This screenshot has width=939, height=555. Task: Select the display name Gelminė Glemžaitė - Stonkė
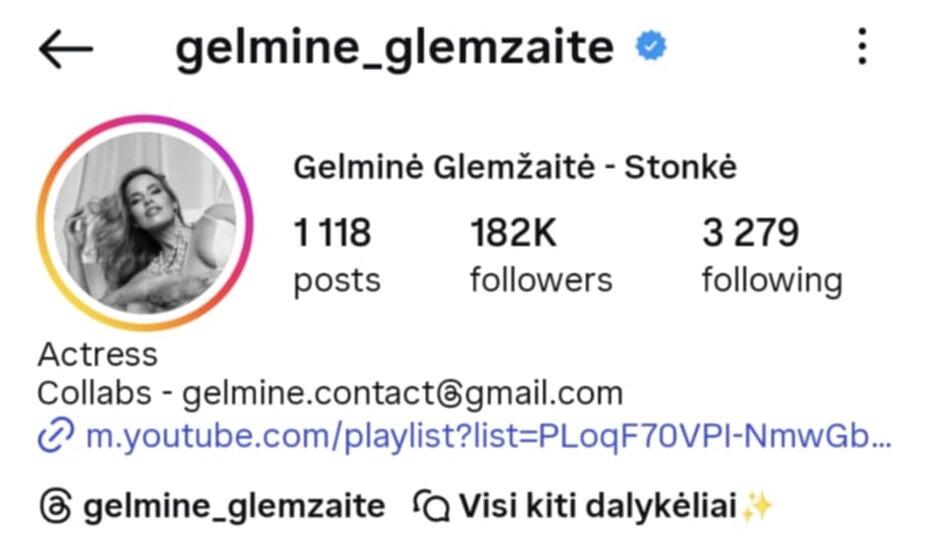click(x=514, y=167)
